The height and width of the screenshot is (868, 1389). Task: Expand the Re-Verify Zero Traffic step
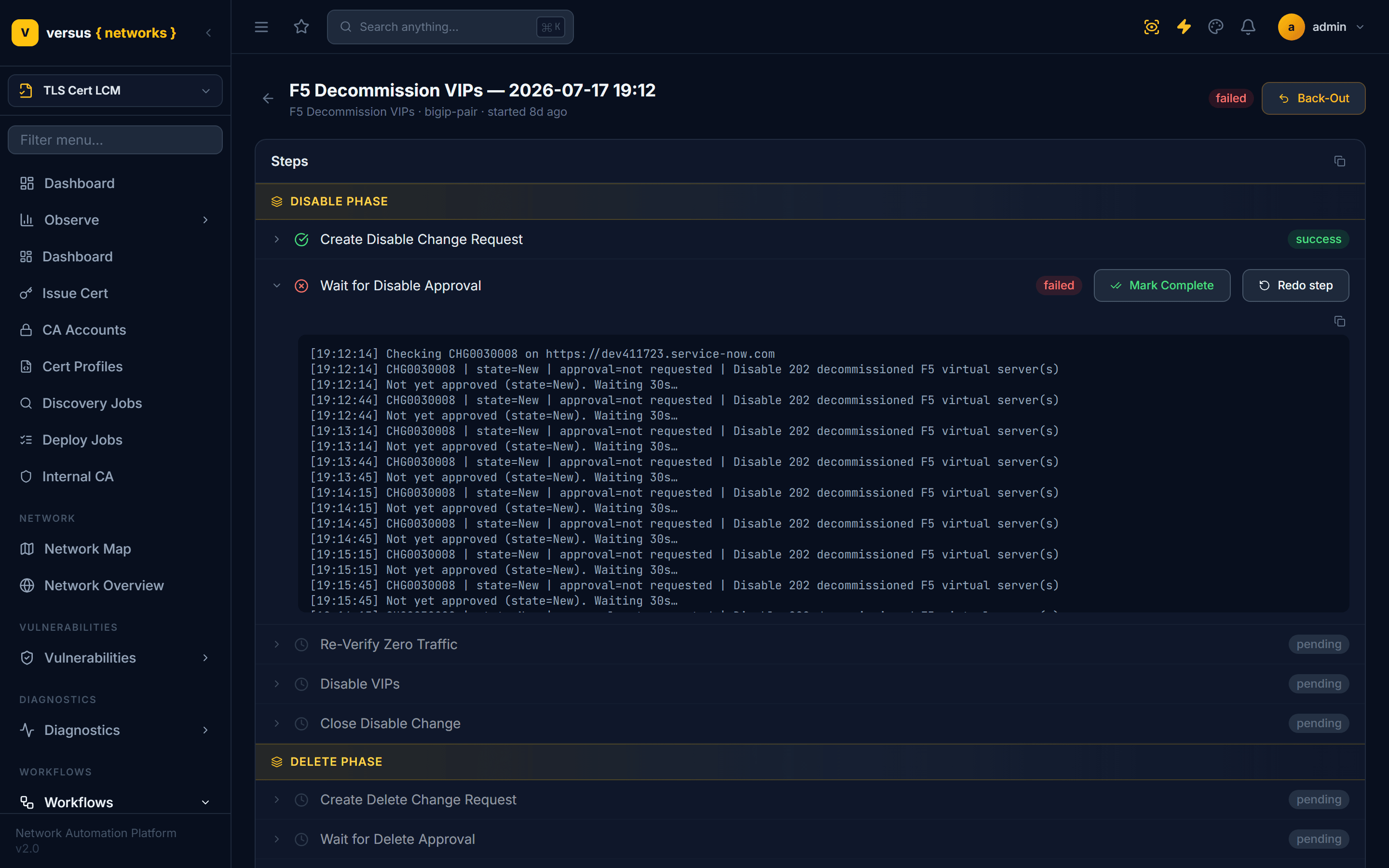point(277,645)
